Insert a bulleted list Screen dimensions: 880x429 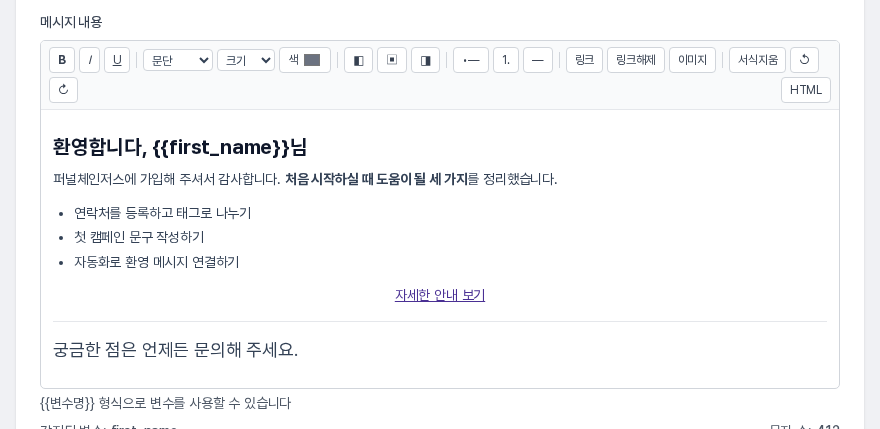[x=471, y=60]
